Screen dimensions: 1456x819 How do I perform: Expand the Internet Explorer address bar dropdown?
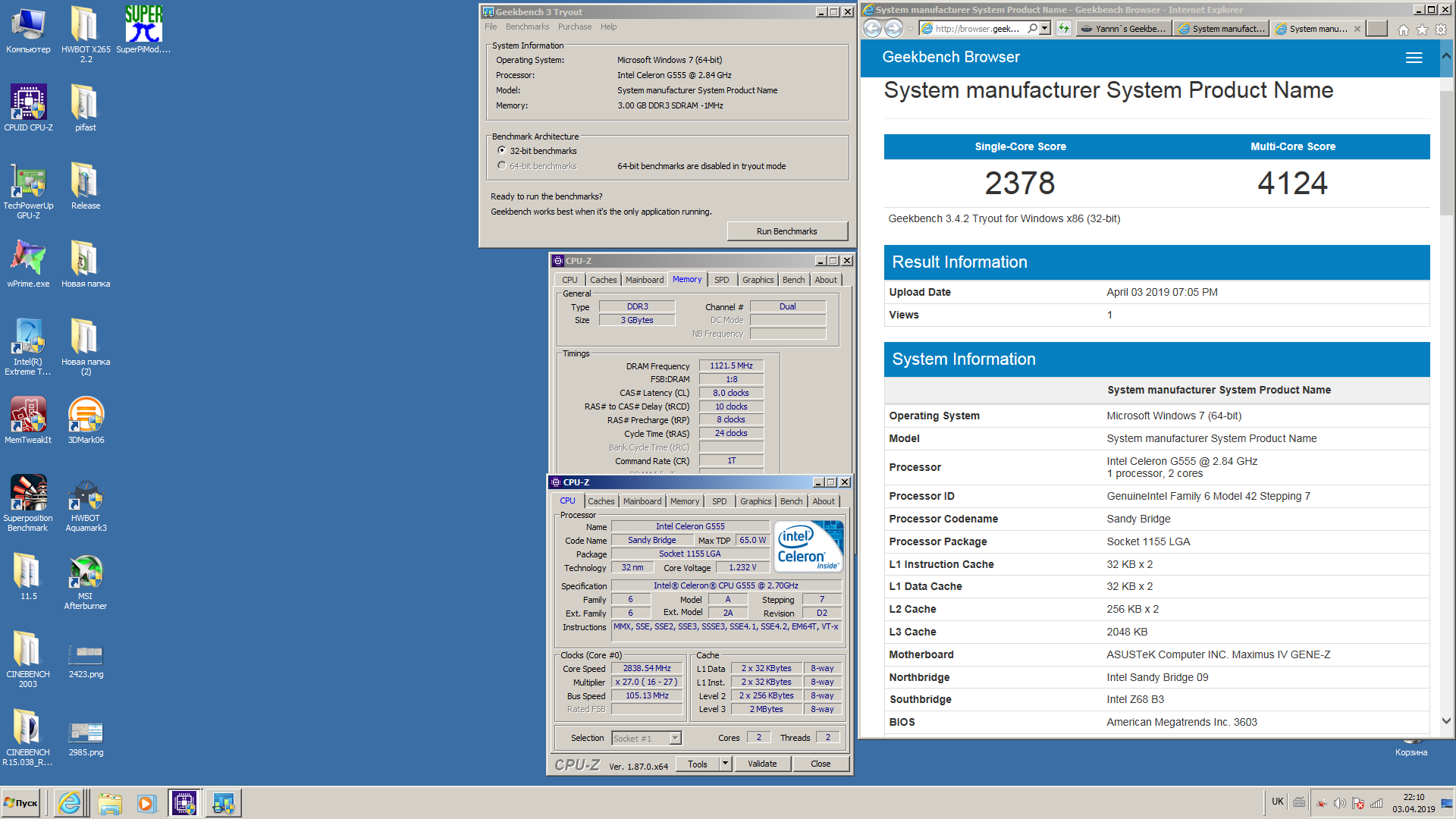(1045, 29)
